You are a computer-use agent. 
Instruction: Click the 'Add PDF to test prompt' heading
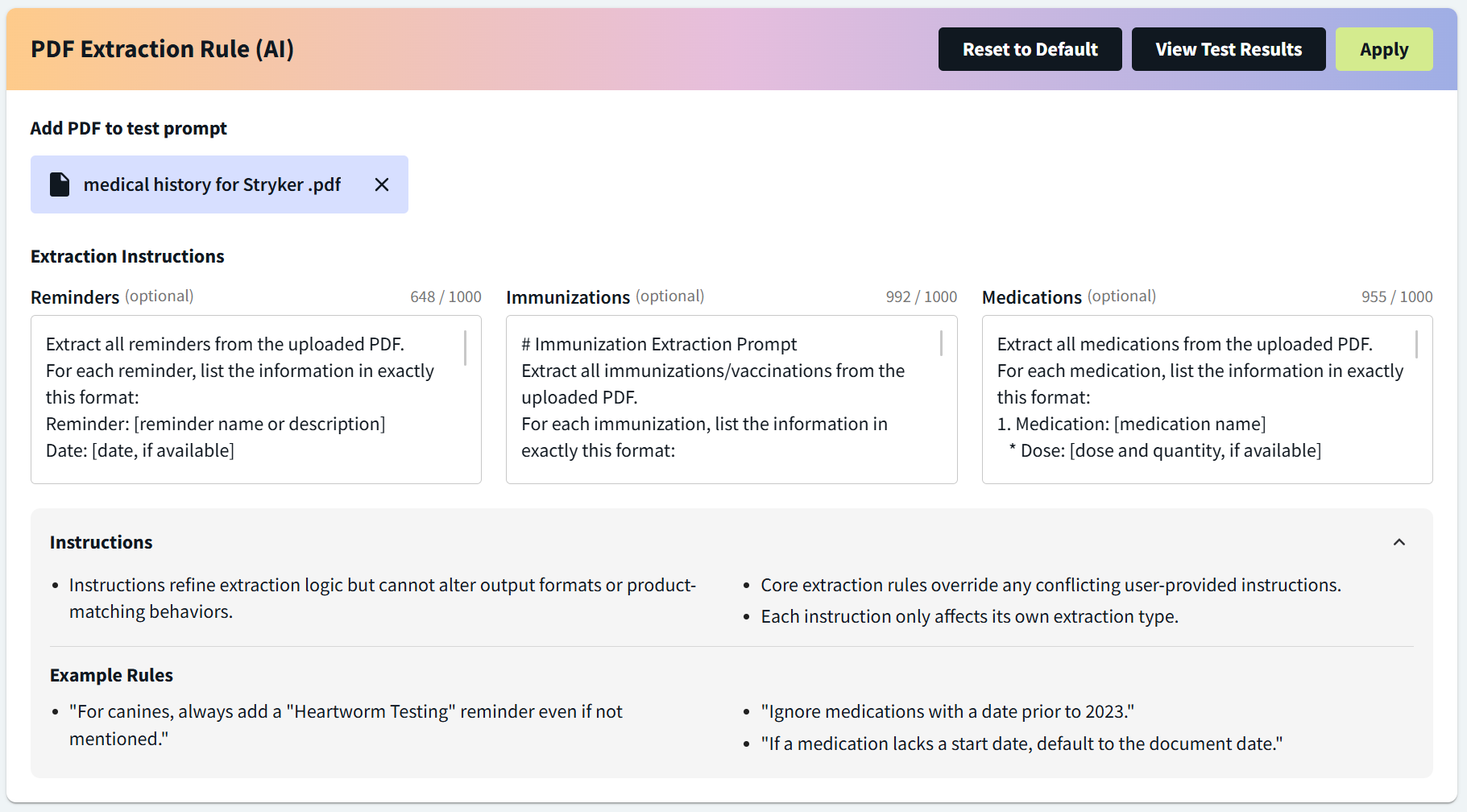[129, 128]
